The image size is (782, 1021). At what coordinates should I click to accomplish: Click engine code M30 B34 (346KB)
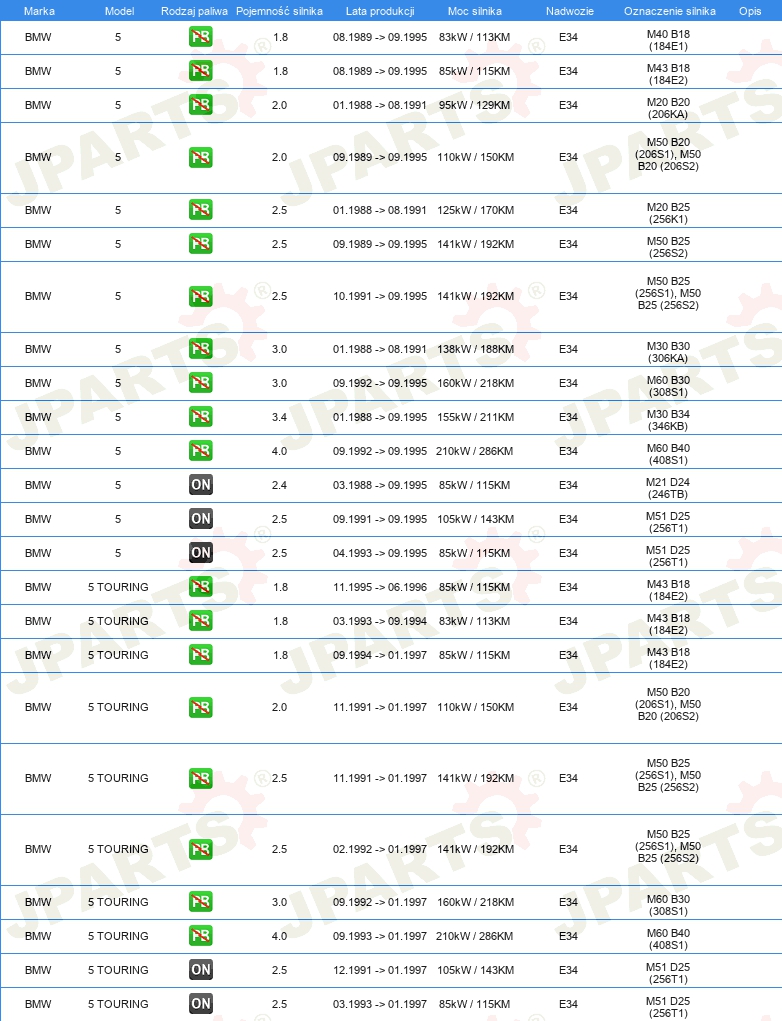point(668,420)
